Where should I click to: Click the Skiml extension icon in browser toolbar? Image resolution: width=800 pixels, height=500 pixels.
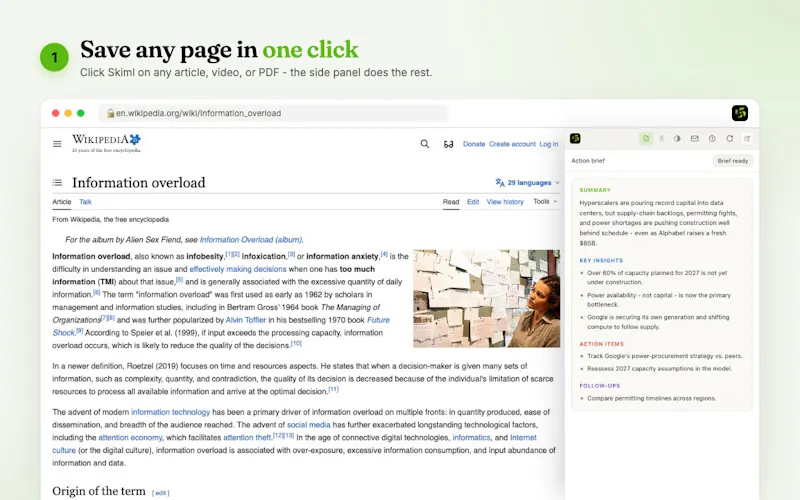click(x=740, y=113)
